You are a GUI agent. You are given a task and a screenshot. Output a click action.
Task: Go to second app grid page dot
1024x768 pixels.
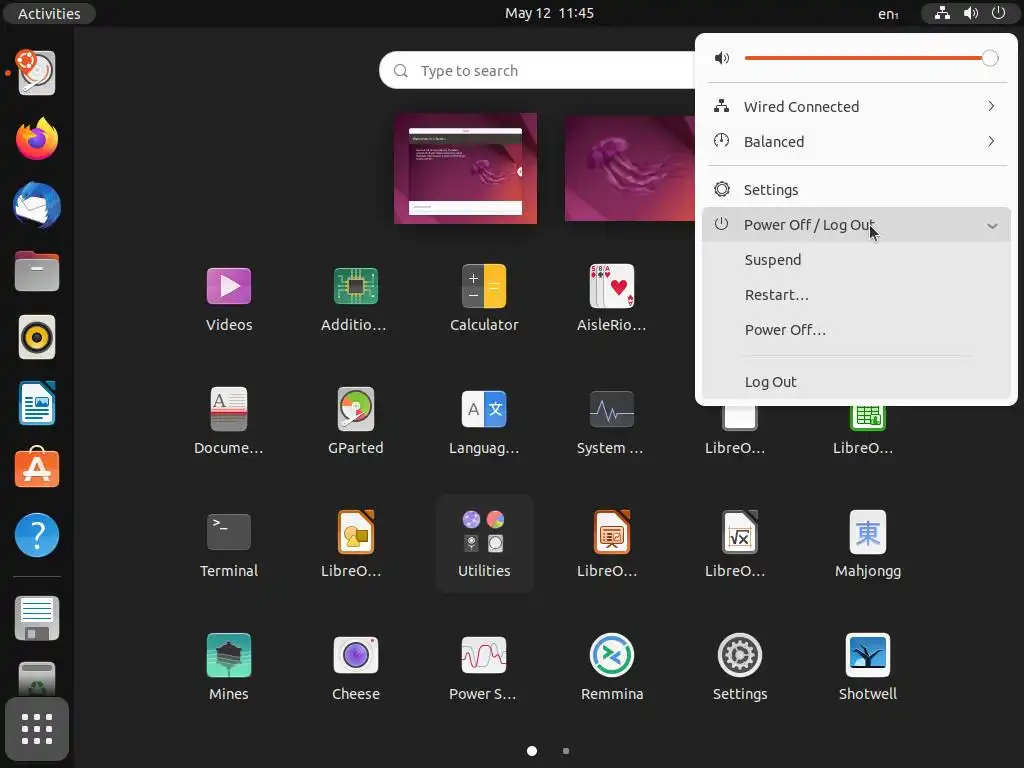[x=566, y=751]
